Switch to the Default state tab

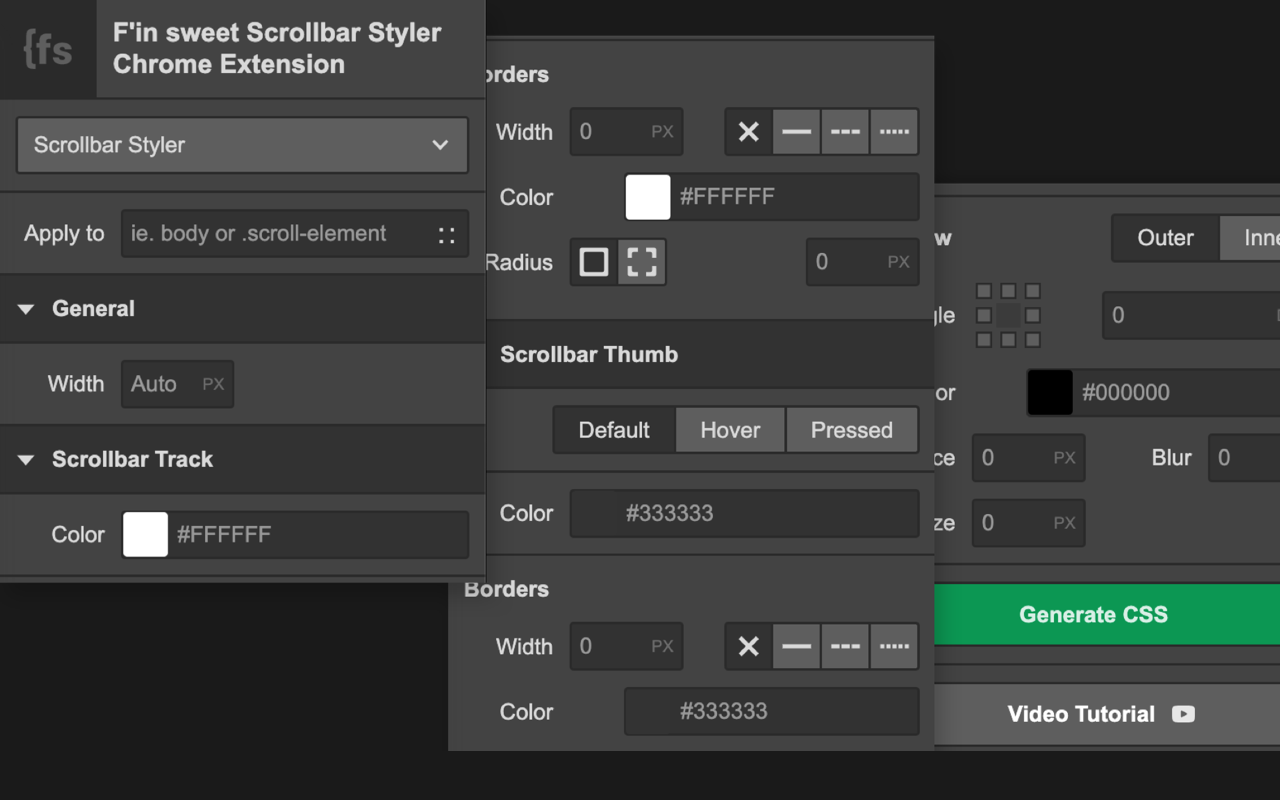(614, 431)
